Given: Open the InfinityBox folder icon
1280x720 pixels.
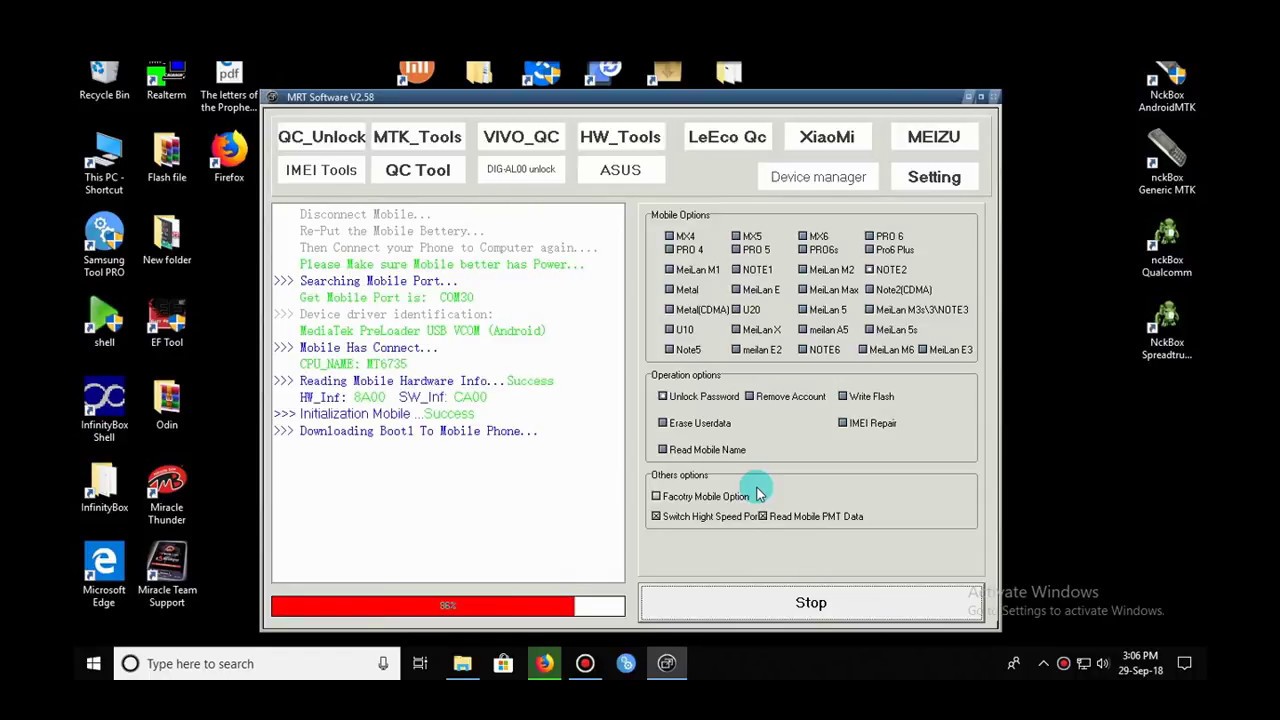Looking at the screenshot, I should 104,488.
